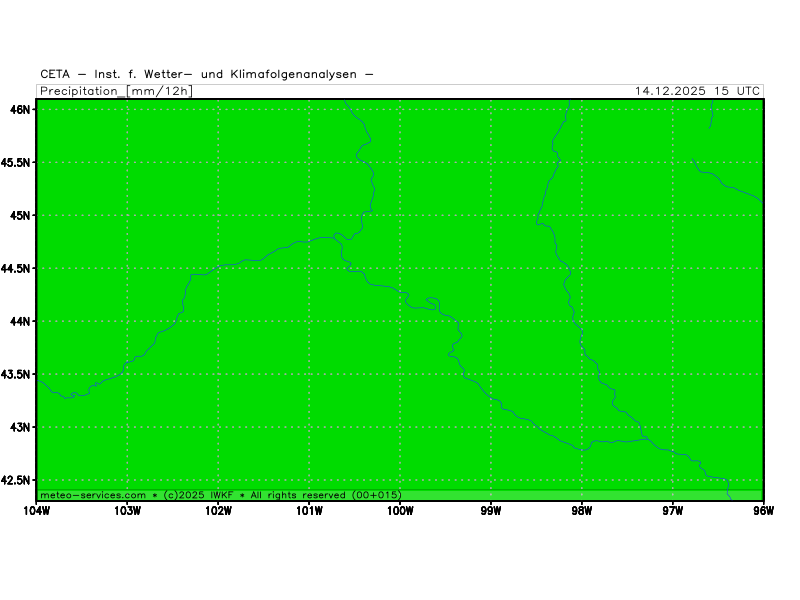800x600 pixels.
Task: Click the 98W longitude axis label
Action: 582,512
